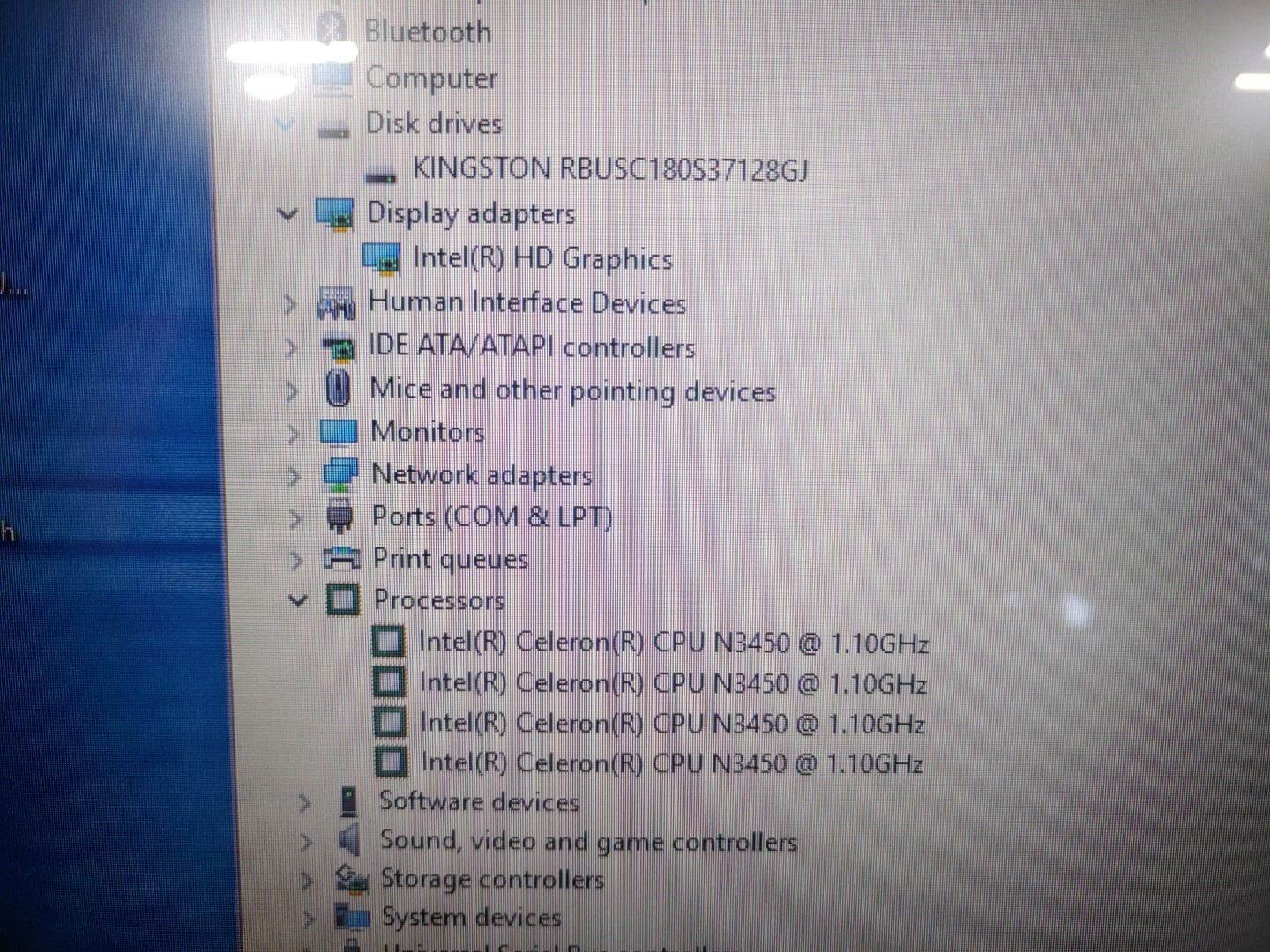Expand Sound, video and game controllers
Viewport: 1270px width, 952px height.
[305, 842]
